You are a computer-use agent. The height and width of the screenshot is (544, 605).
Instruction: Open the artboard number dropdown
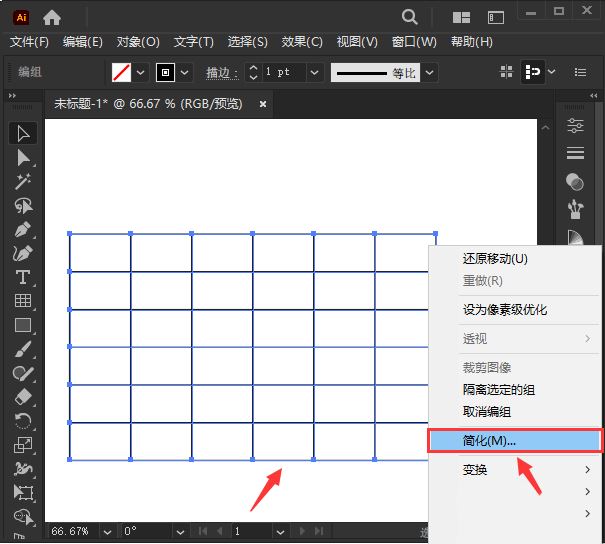pos(281,532)
